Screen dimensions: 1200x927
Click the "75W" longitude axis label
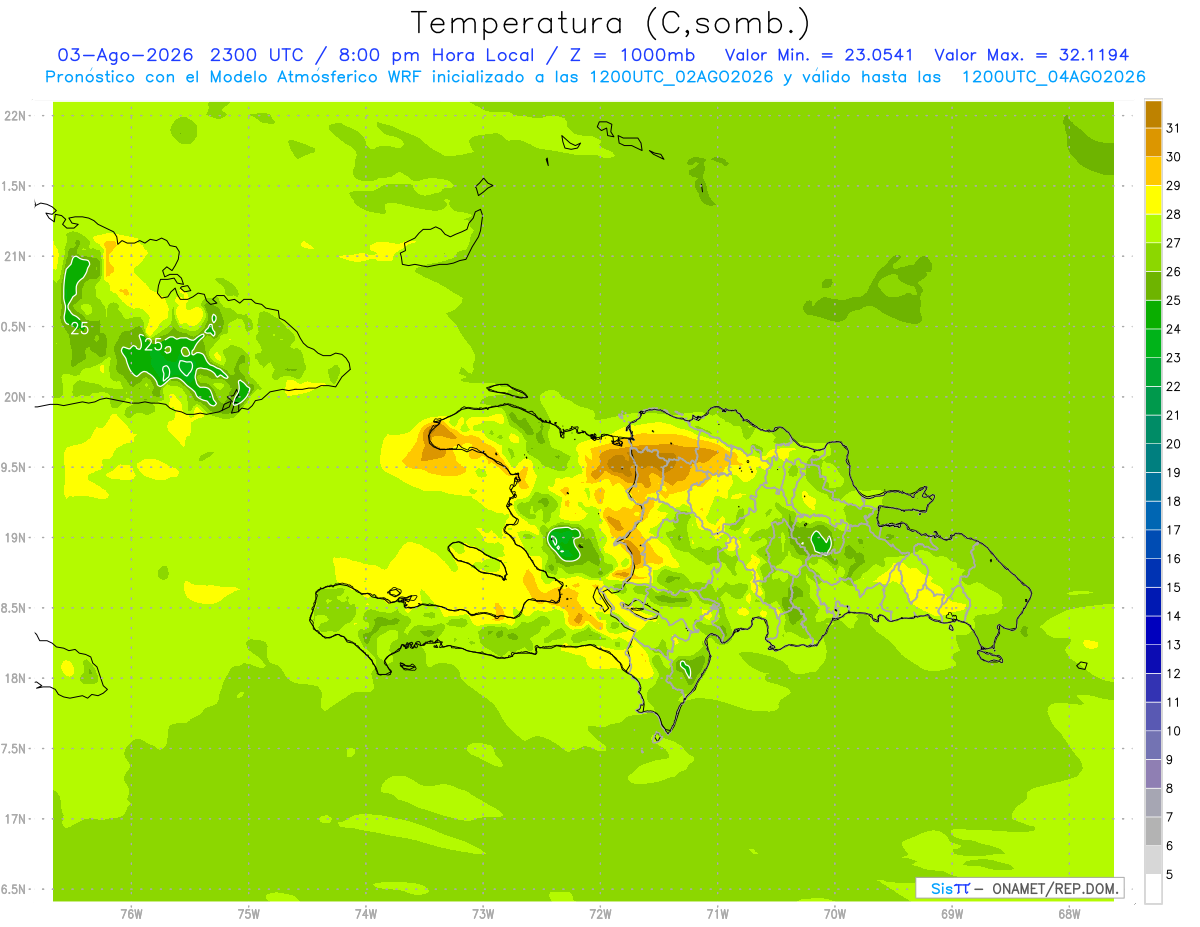[x=248, y=914]
